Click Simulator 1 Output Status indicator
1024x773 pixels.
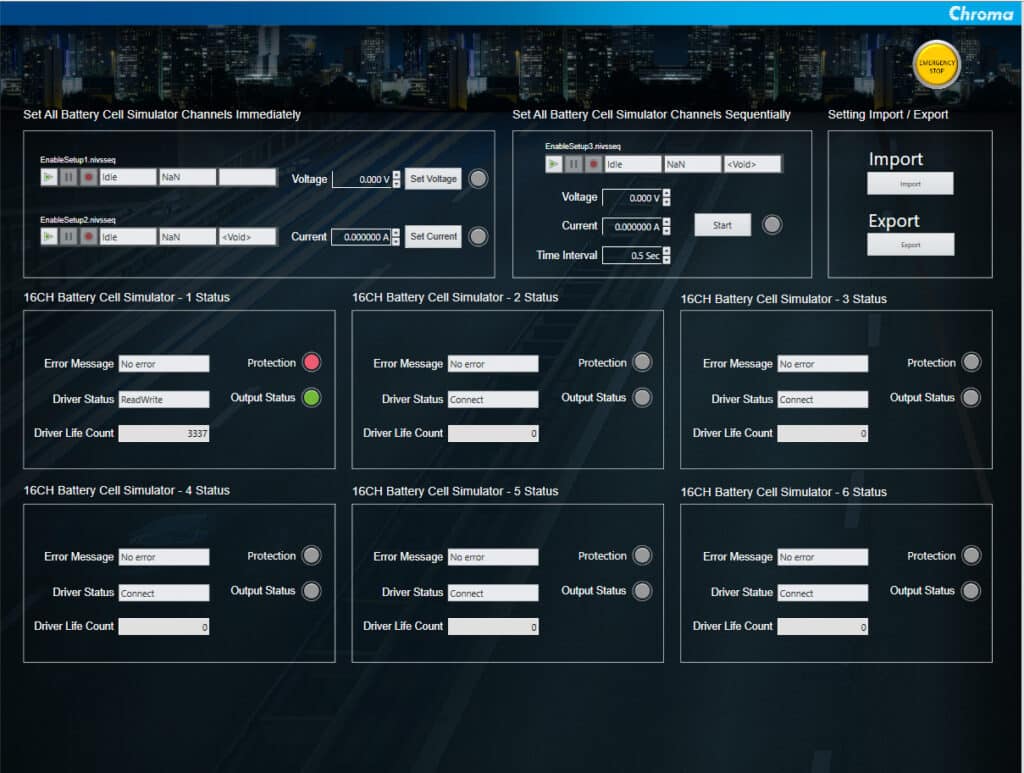point(310,397)
